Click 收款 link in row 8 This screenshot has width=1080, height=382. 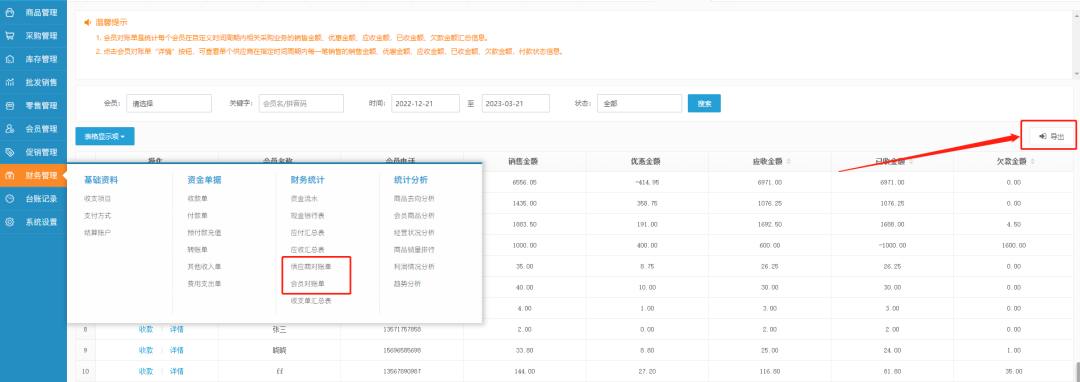tap(146, 330)
